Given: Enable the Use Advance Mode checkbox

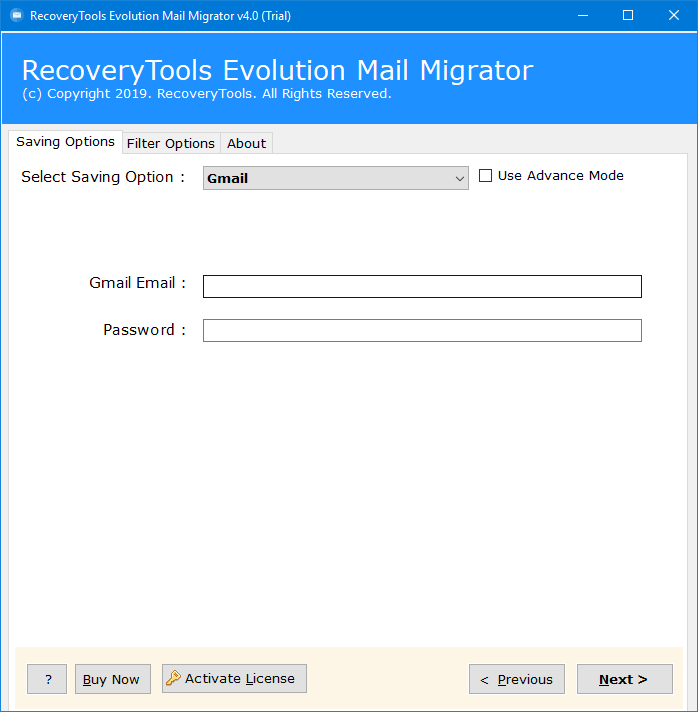Looking at the screenshot, I should point(485,176).
